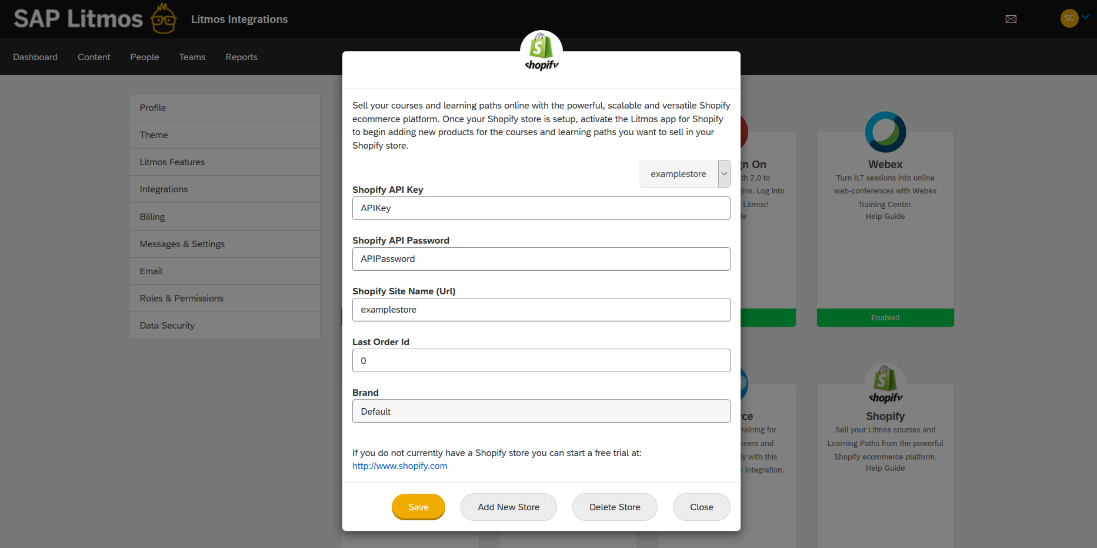Click the Webex circular logo icon

[885, 132]
